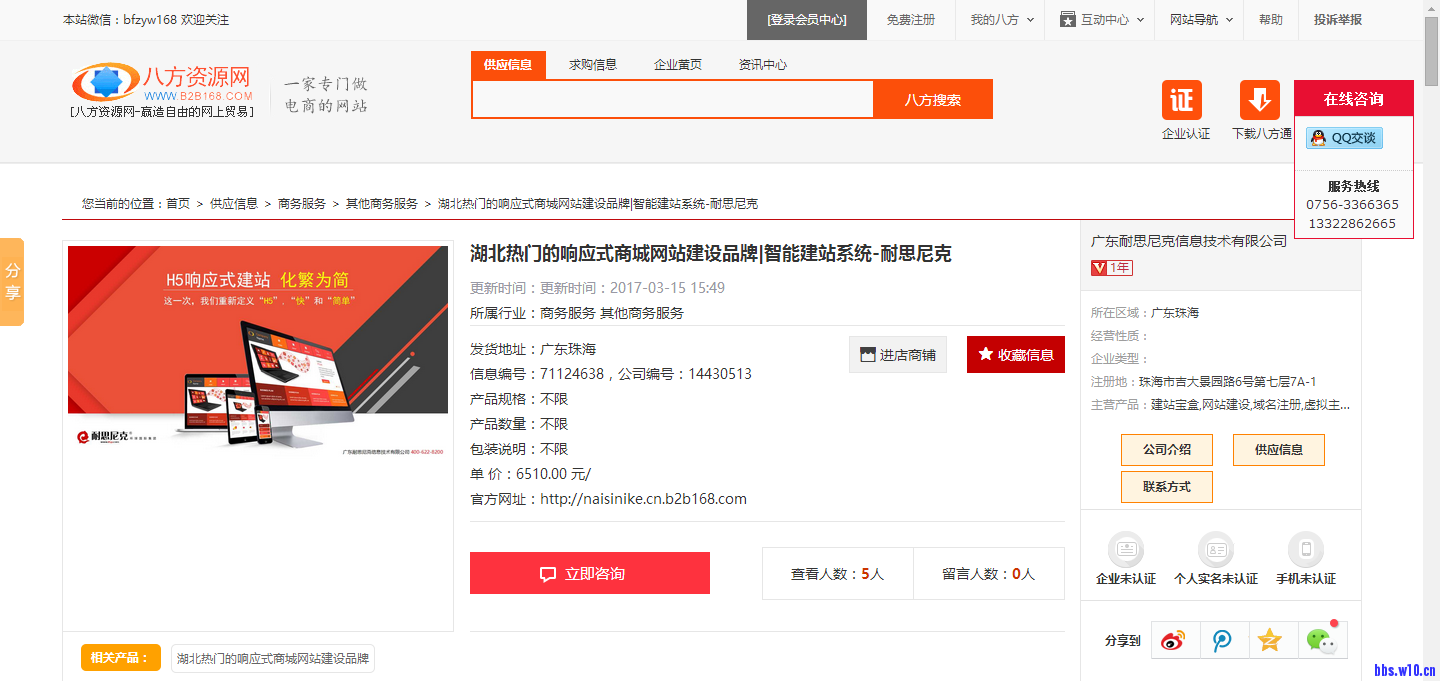1440x681 pixels.
Task: Open 免费注册 registration link
Action: [x=911, y=20]
